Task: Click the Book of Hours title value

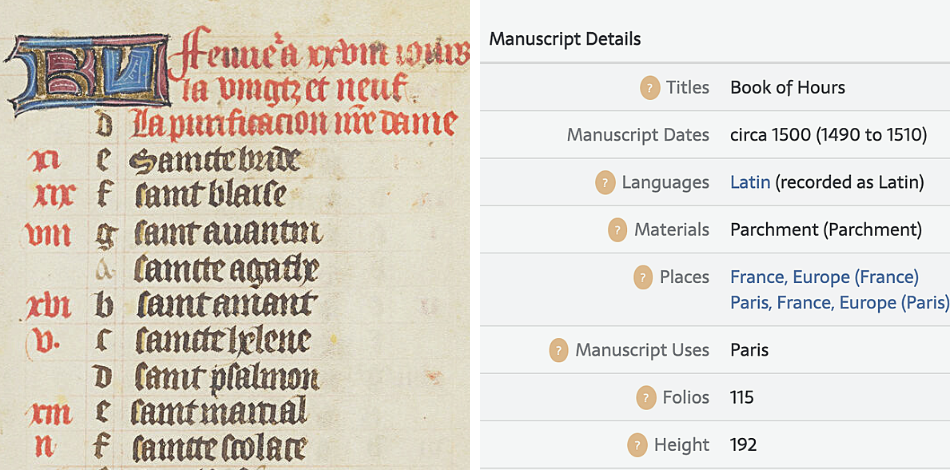Action: point(788,88)
